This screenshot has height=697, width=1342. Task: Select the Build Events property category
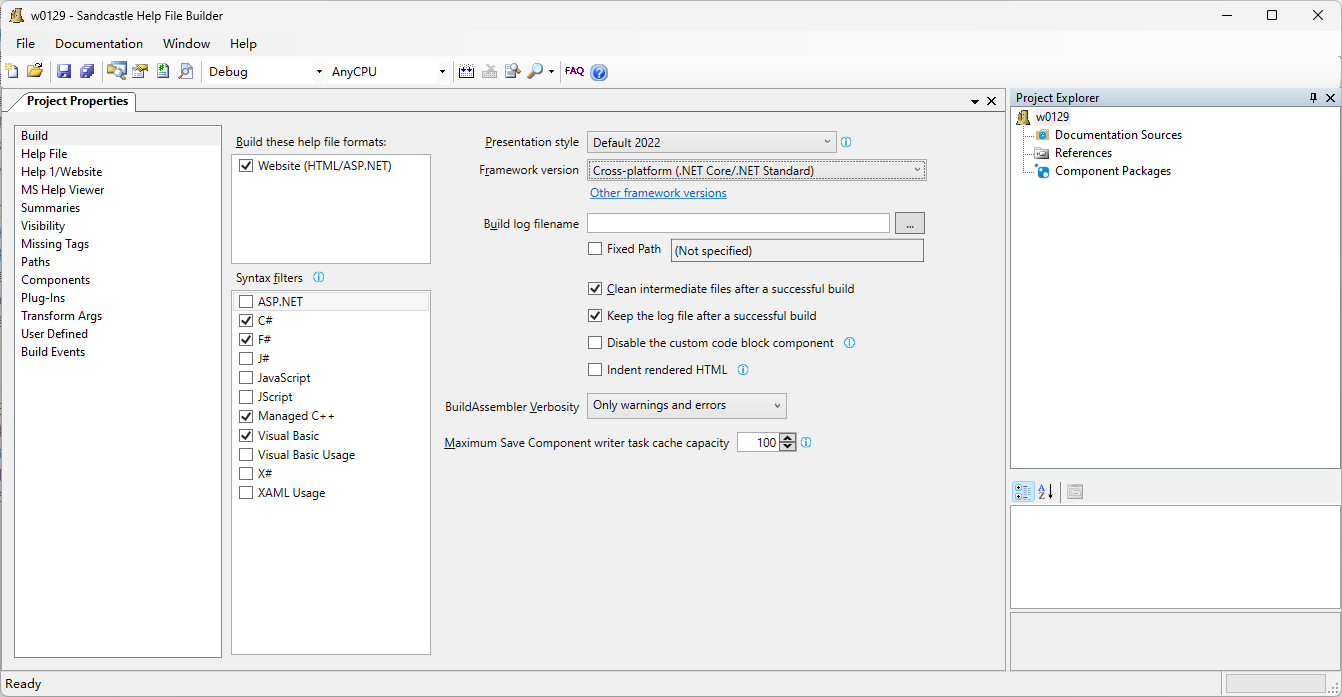[x=53, y=352]
